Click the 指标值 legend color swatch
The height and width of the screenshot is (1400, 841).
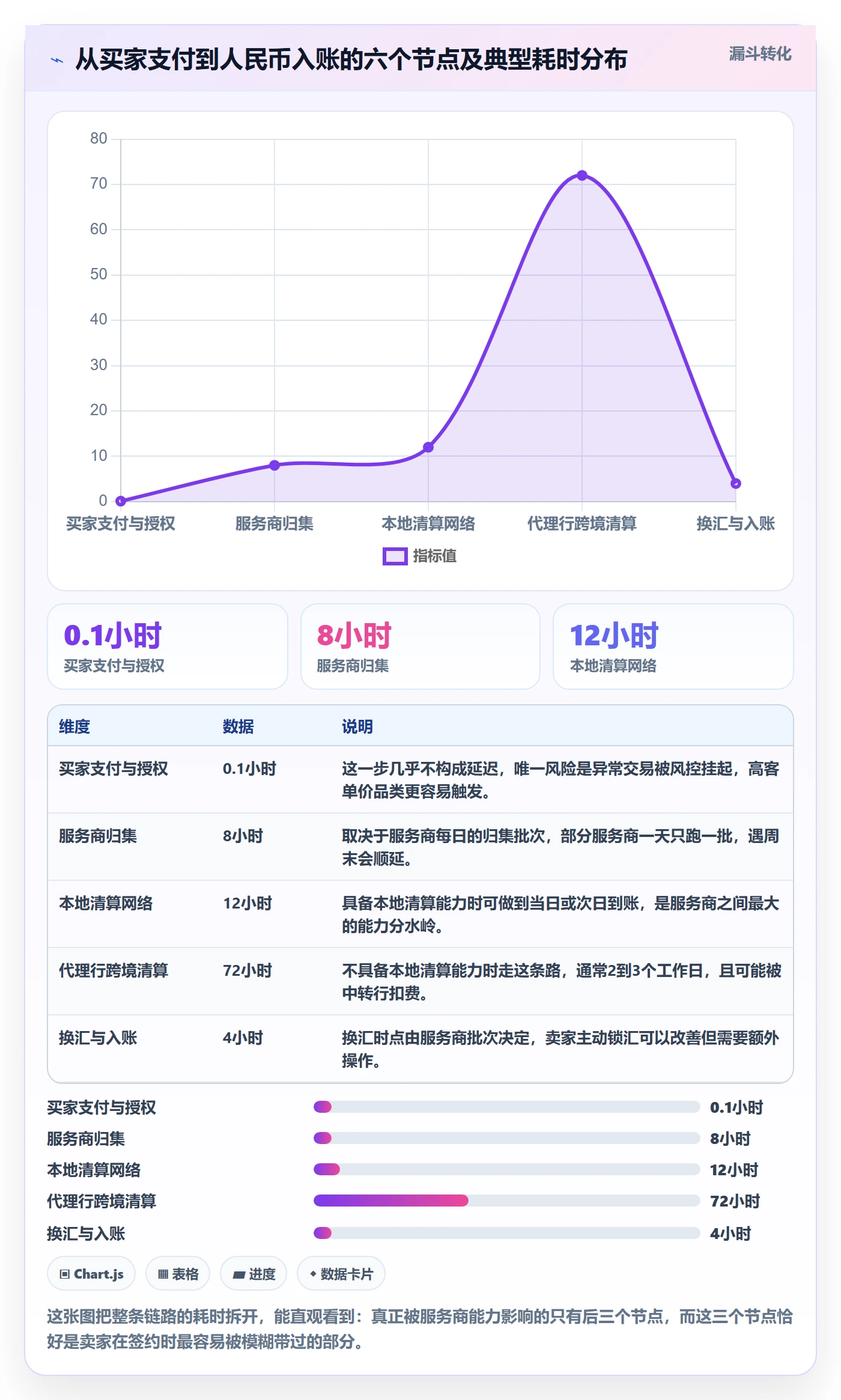point(395,556)
